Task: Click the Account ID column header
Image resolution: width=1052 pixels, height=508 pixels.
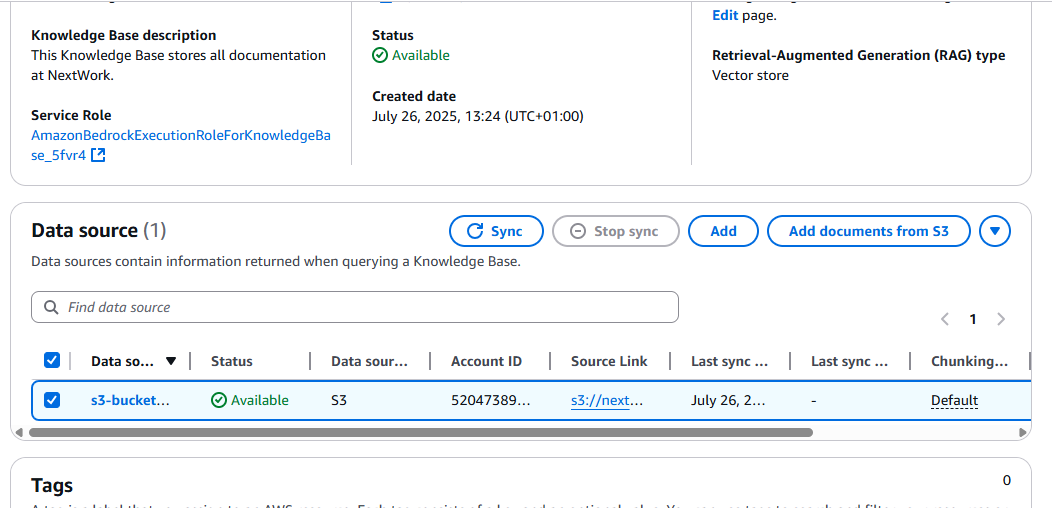Action: [x=486, y=361]
